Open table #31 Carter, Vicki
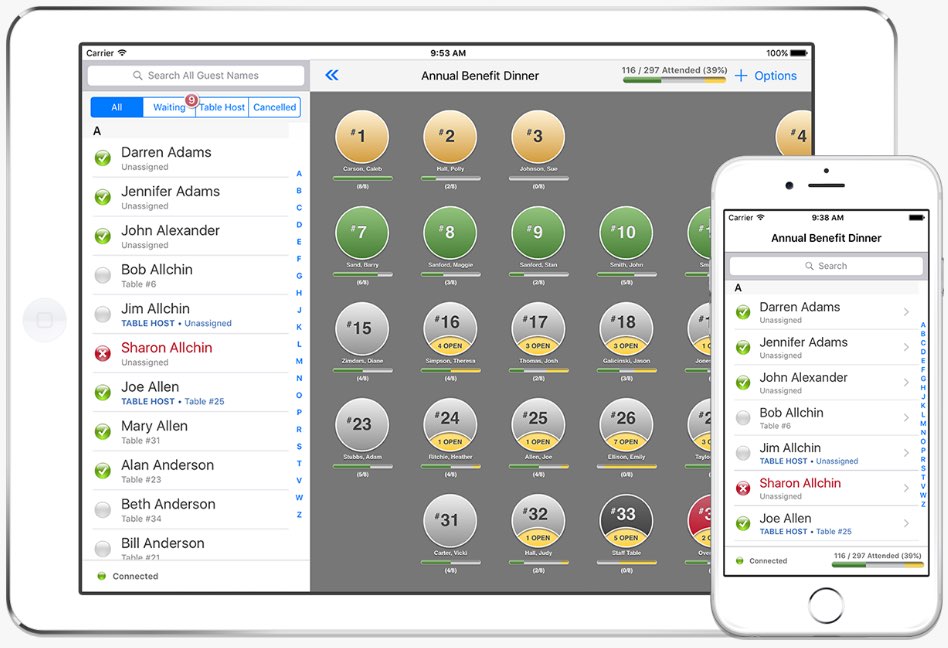The image size is (948, 648). pyautogui.click(x=450, y=521)
